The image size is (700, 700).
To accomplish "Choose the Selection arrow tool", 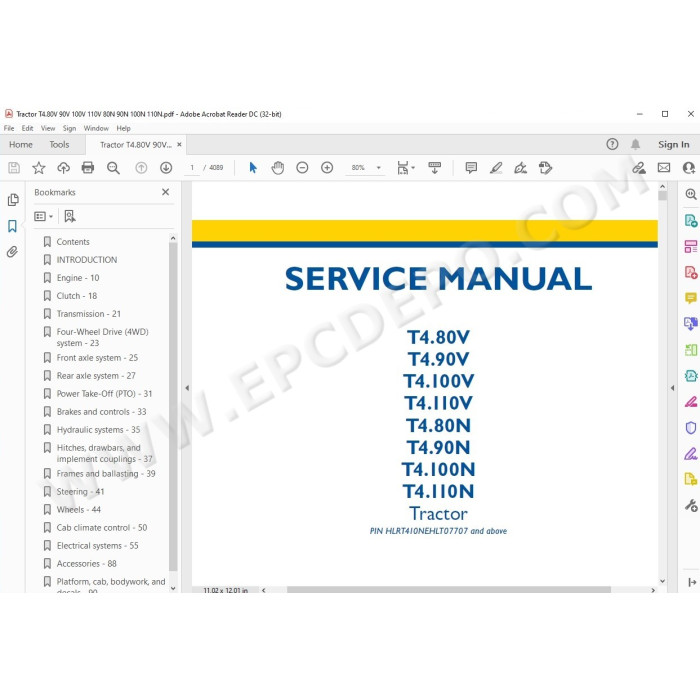I will point(253,168).
